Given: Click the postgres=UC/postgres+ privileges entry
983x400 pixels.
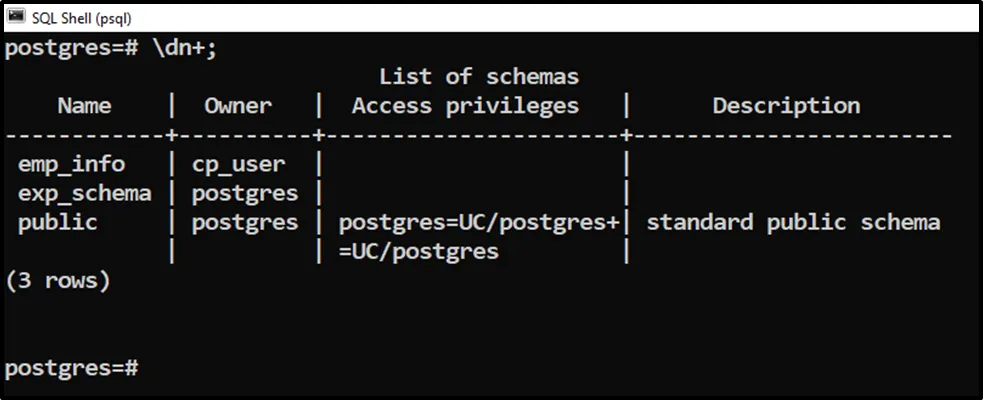Looking at the screenshot, I should 478,222.
